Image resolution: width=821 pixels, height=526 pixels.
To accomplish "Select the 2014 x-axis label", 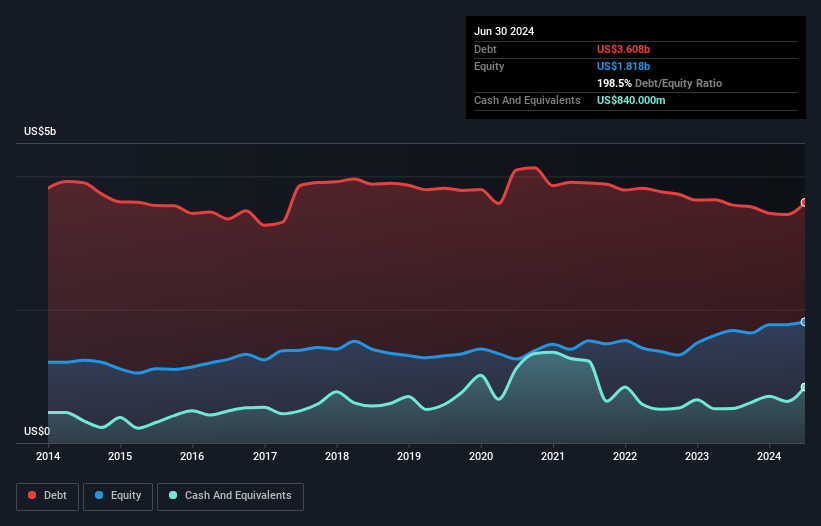I will (x=48, y=456).
